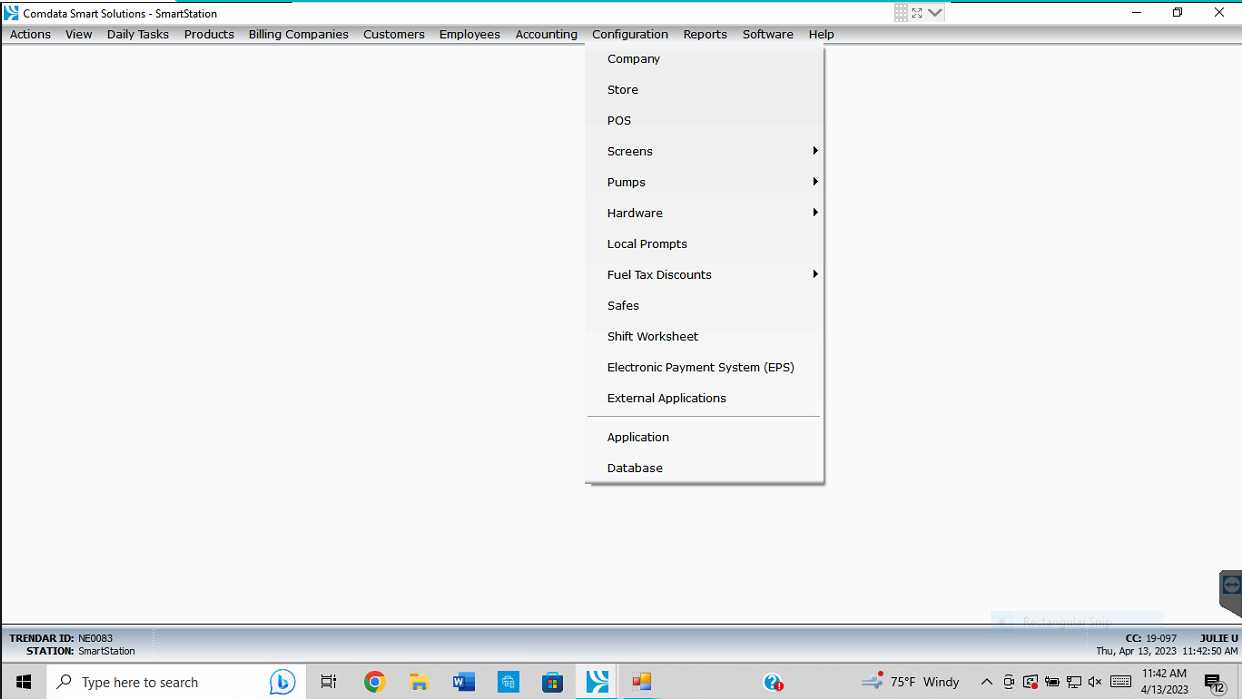Show hidden system tray icons

[986, 682]
